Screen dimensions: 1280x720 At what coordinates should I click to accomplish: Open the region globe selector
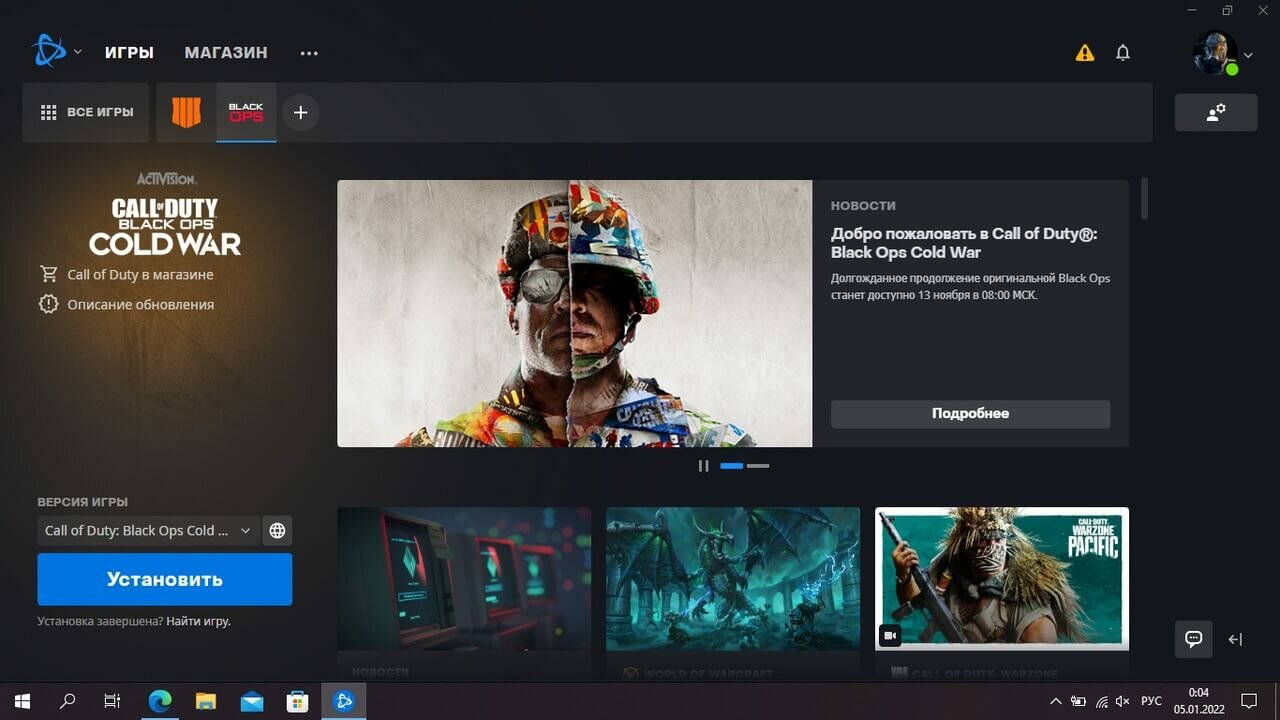277,531
